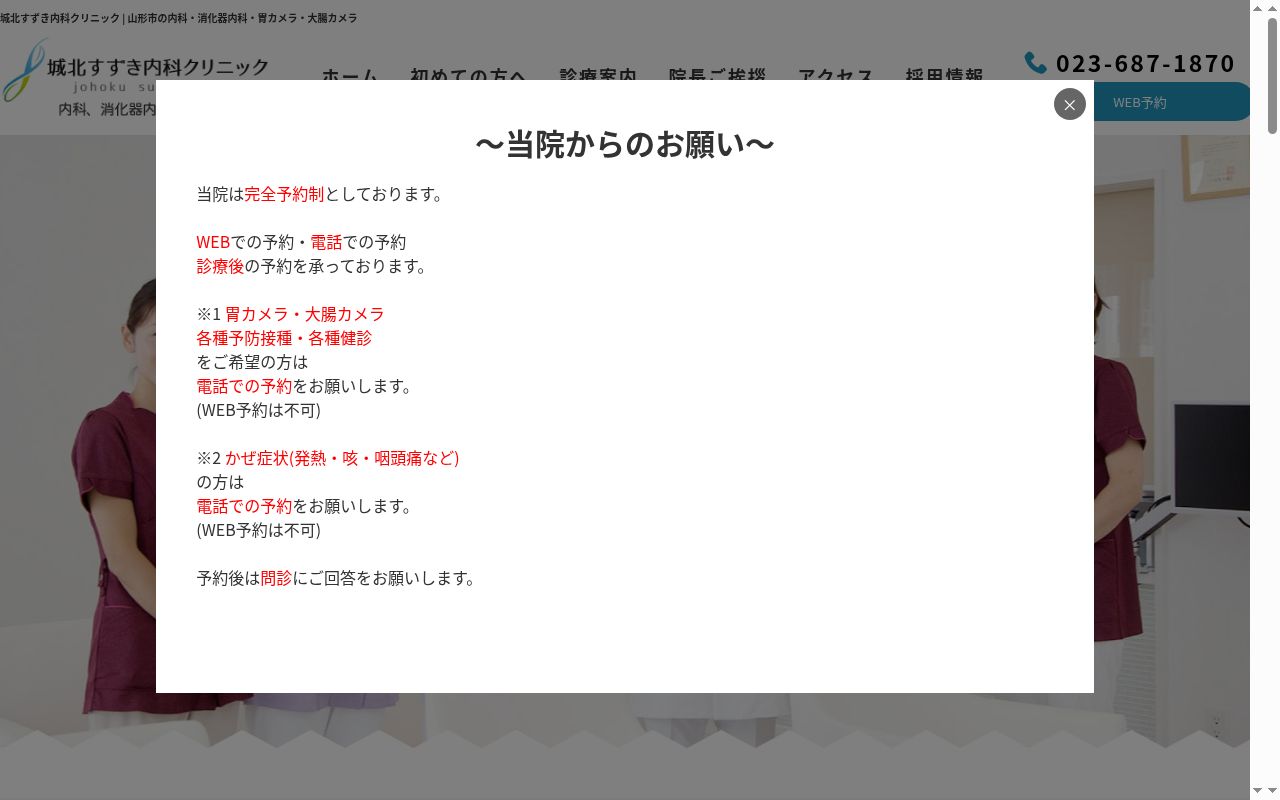Image resolution: width=1280 pixels, height=800 pixels.
Task: Open the 診療案内 menu item
Action: pos(598,74)
